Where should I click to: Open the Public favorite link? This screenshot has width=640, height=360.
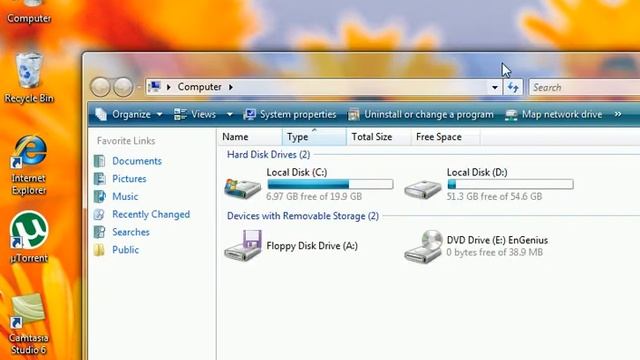coord(125,250)
